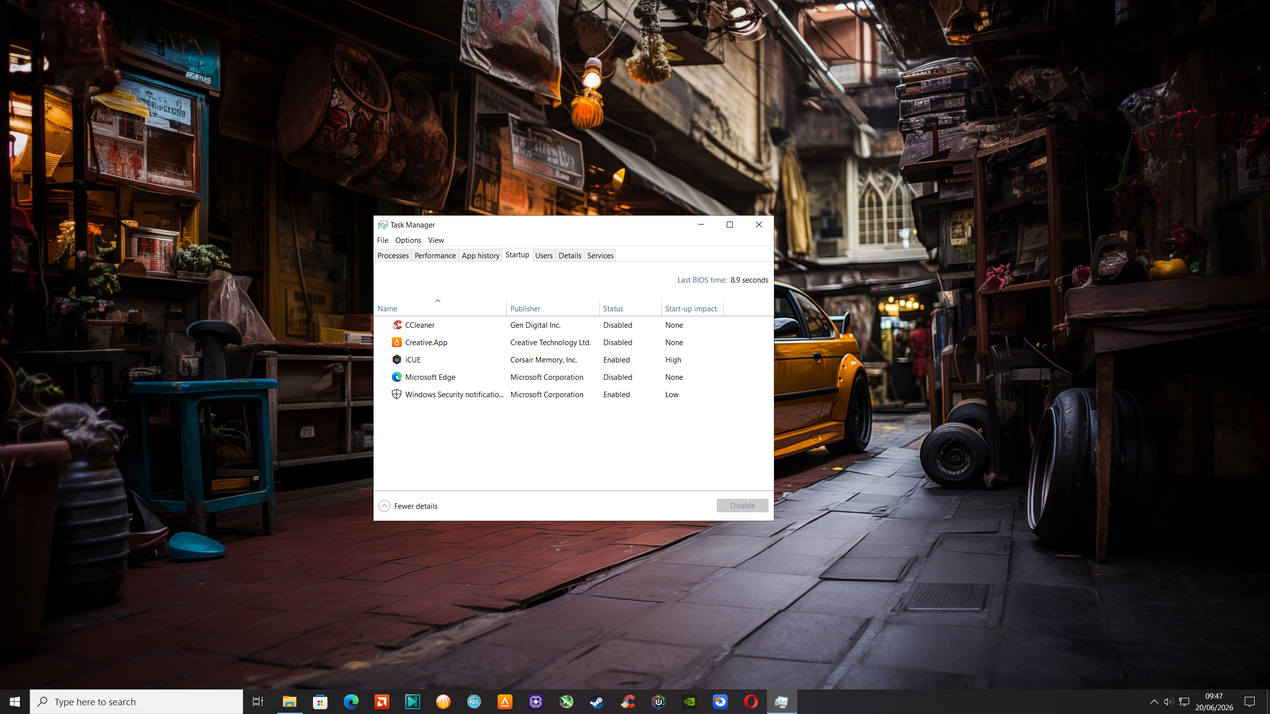Click the Microsoft Edge icon in the startup list
Image resolution: width=1270 pixels, height=714 pixels.
coord(397,377)
